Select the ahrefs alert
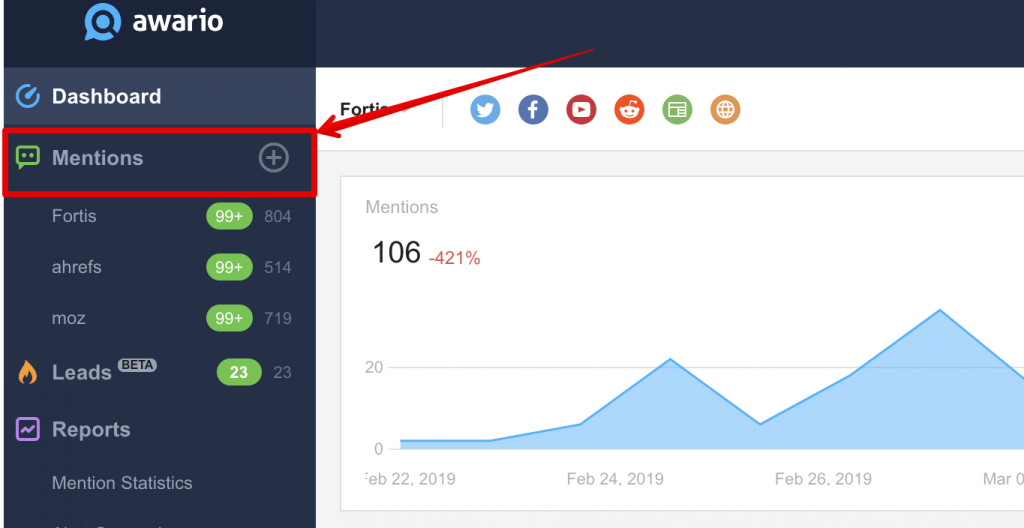 coord(77,267)
